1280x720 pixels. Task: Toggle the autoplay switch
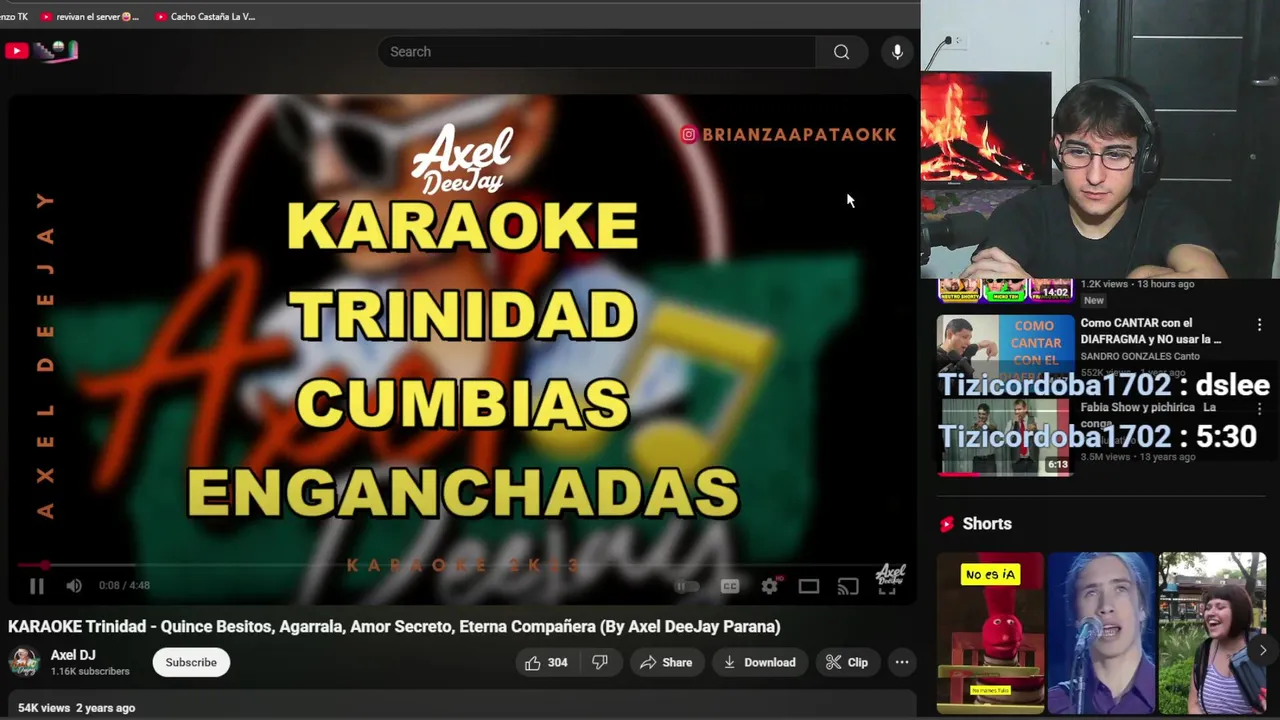coord(687,587)
